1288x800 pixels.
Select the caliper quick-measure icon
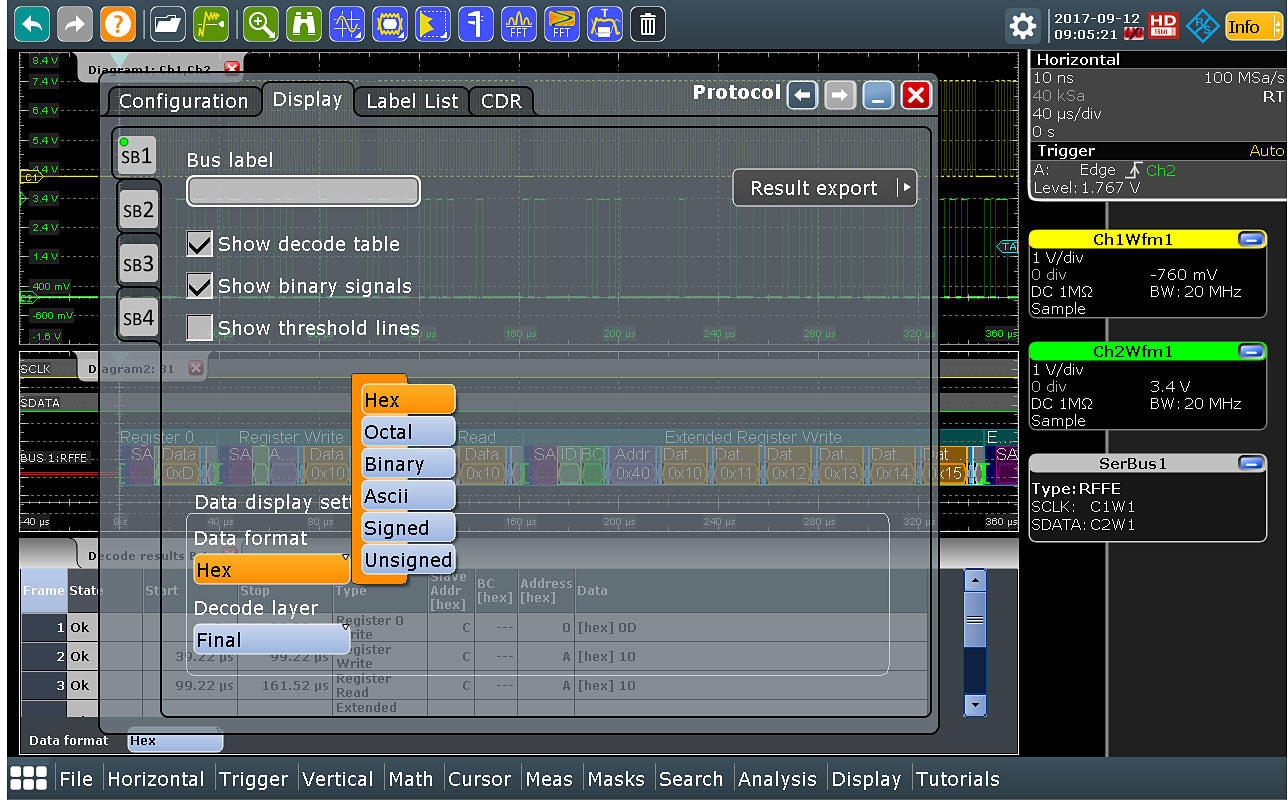(x=475, y=23)
